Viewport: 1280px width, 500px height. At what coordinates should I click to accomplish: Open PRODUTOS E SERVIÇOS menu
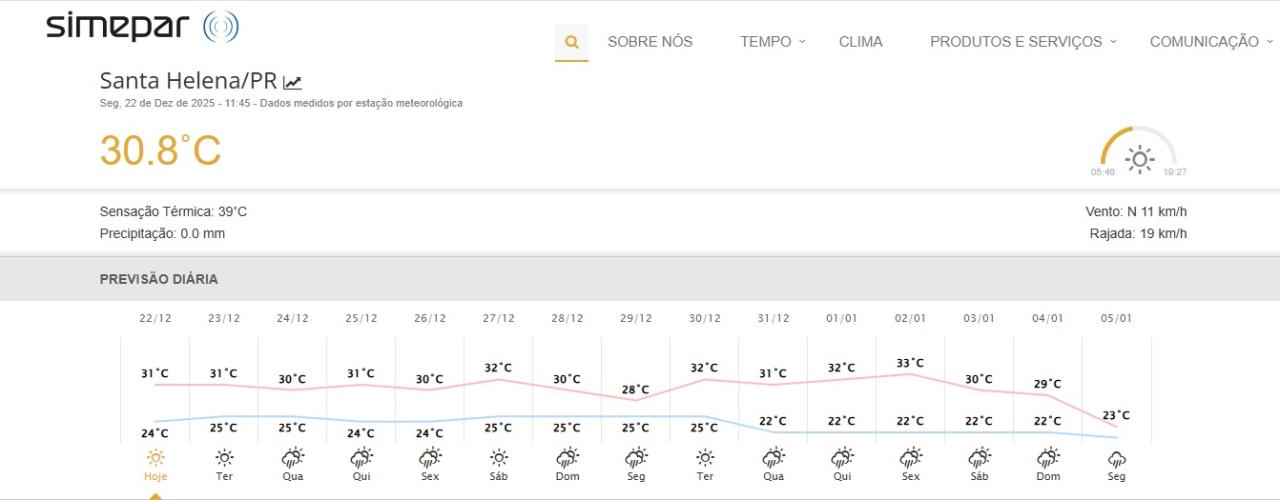(1016, 42)
